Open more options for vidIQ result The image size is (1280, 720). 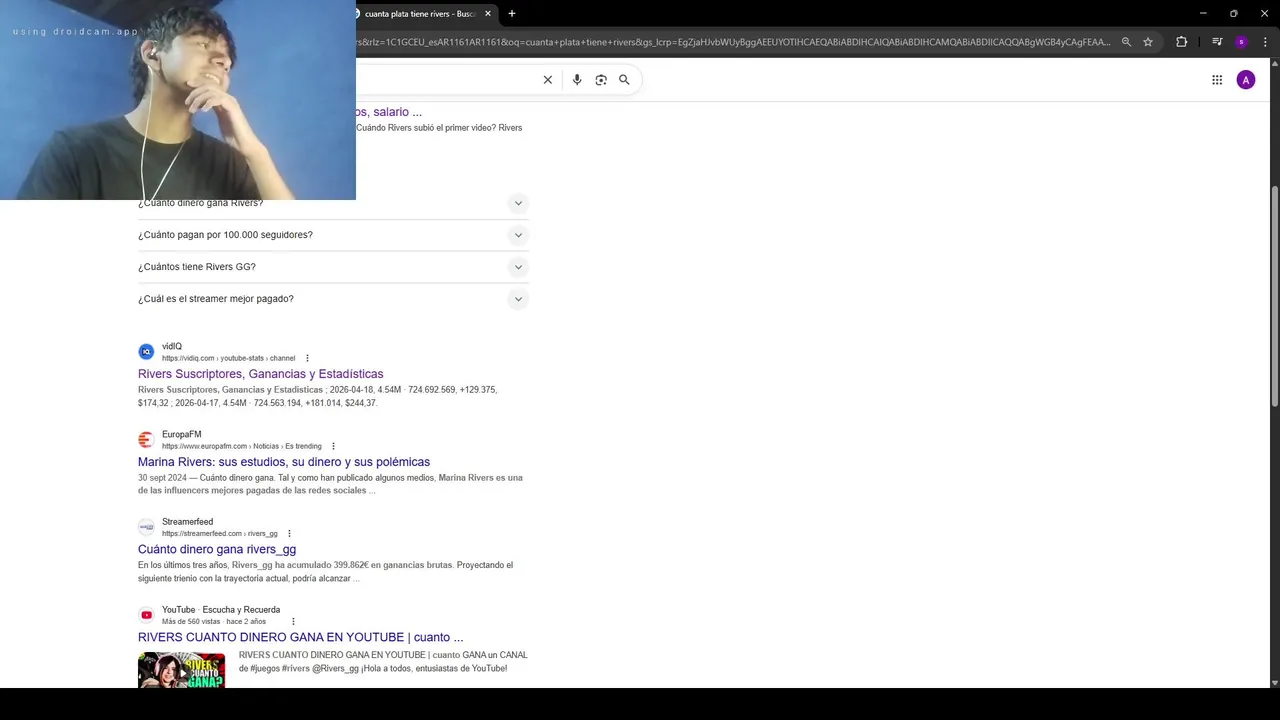[x=307, y=358]
